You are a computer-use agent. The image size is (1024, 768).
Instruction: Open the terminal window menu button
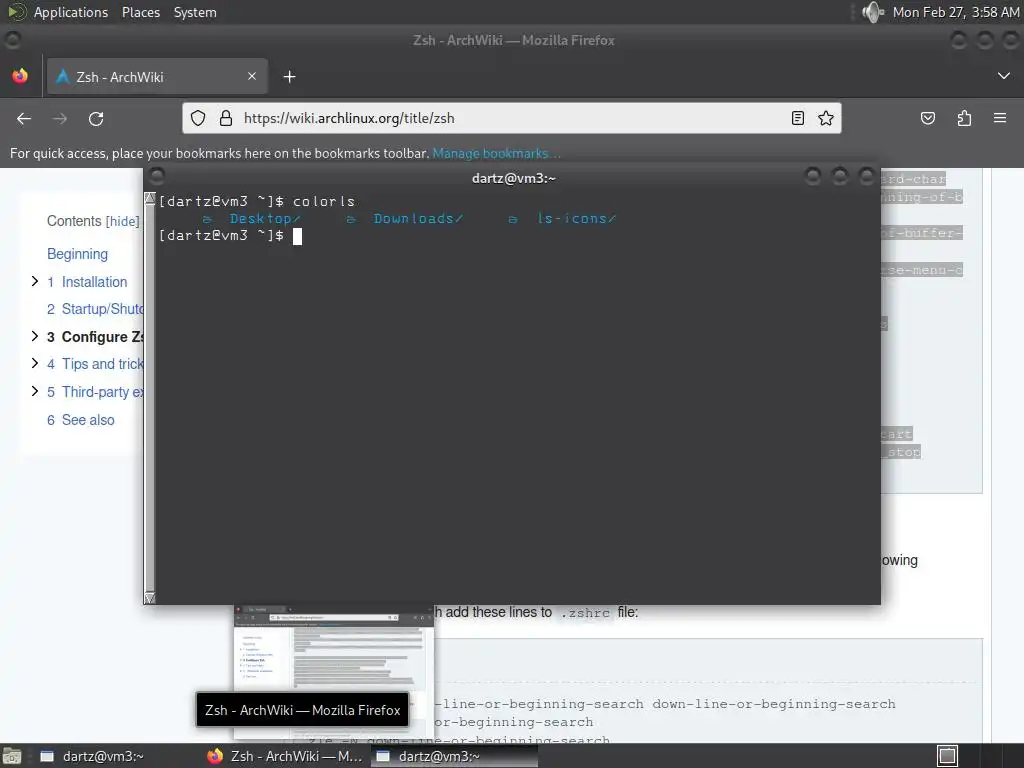point(157,176)
